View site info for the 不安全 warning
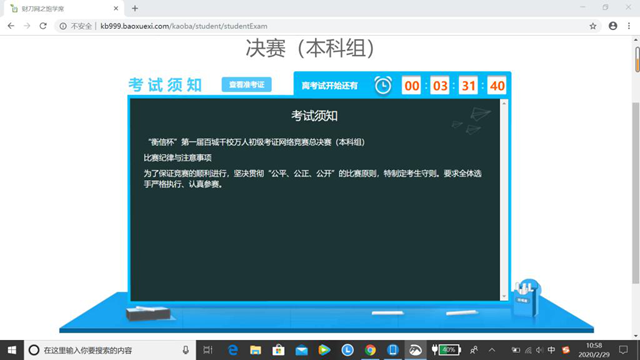 [x=76, y=26]
